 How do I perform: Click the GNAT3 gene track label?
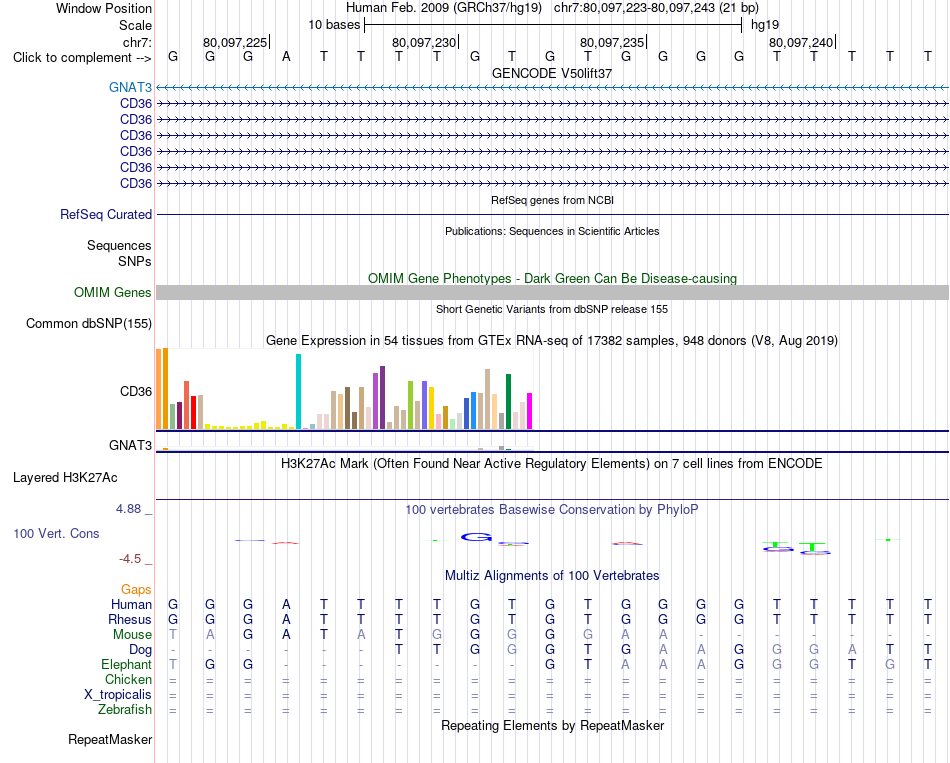pos(130,87)
